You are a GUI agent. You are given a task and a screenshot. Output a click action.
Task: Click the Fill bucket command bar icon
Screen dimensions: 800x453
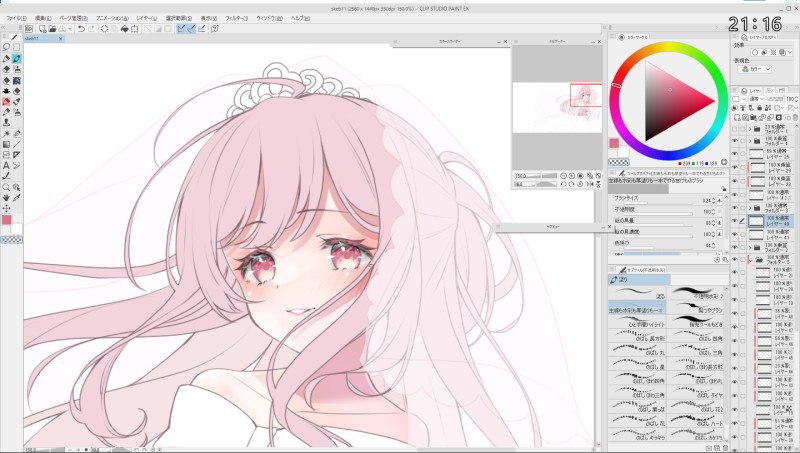(124, 29)
